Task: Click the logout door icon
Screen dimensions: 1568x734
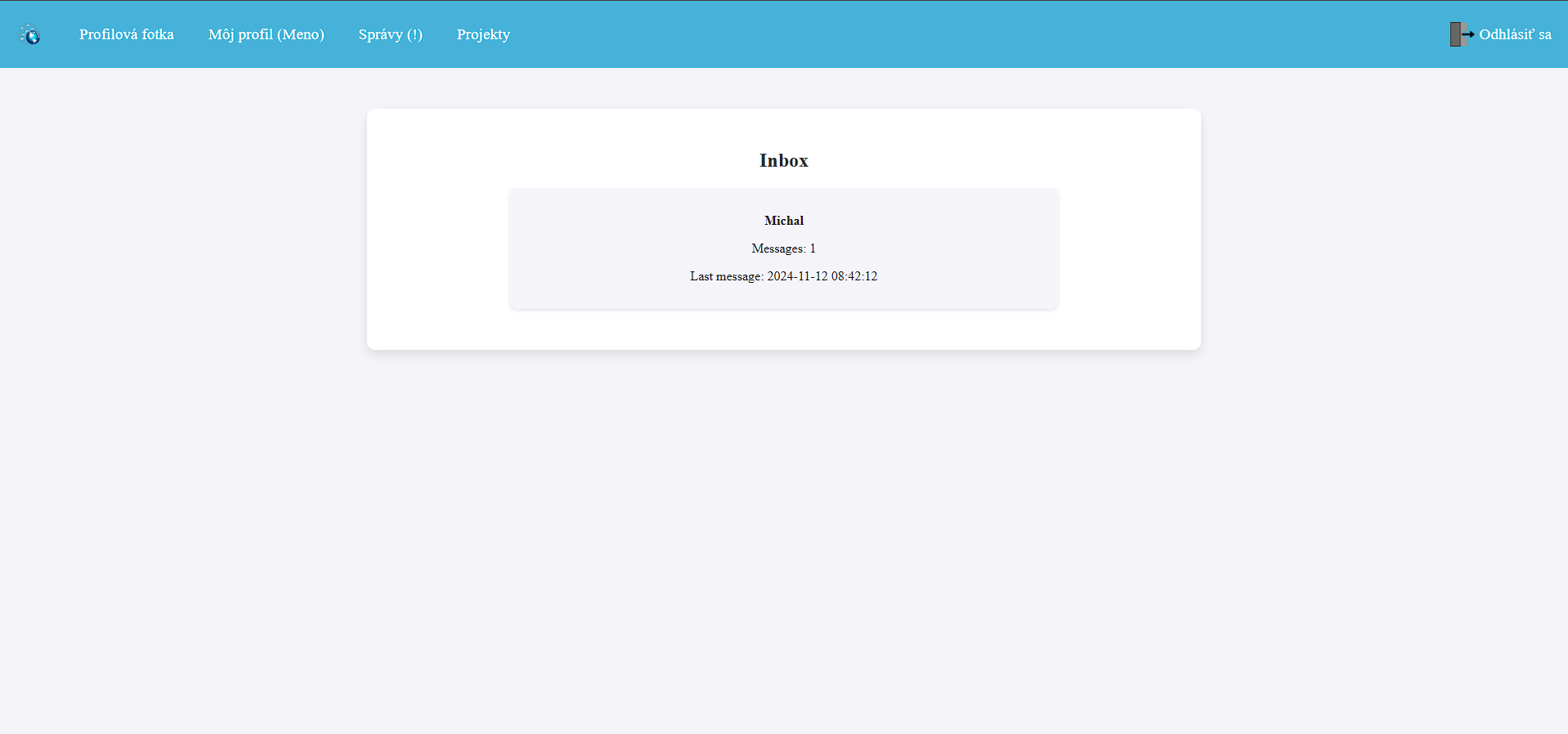Action: 1462,34
